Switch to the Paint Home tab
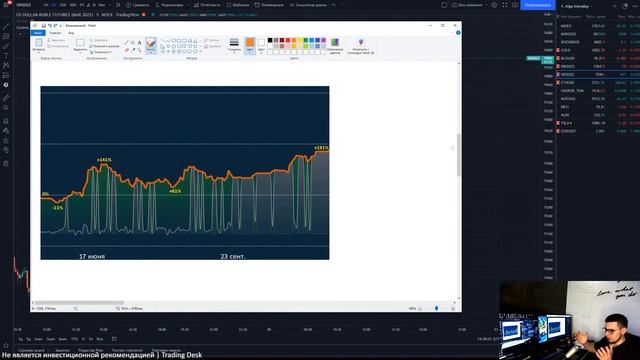This screenshot has height=360, width=640. pos(55,33)
